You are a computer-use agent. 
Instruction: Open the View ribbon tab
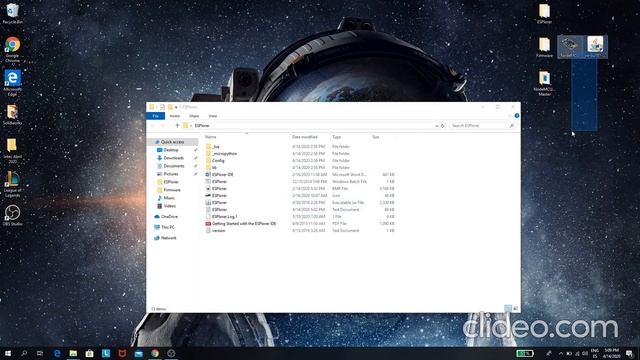pos(213,116)
